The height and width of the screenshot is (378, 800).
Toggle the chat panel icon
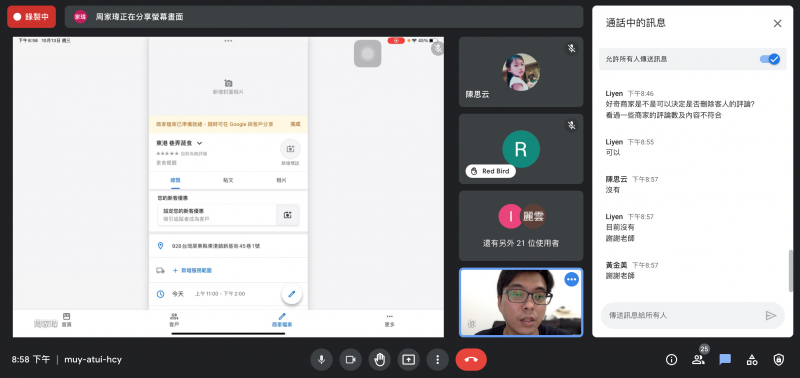click(725, 360)
